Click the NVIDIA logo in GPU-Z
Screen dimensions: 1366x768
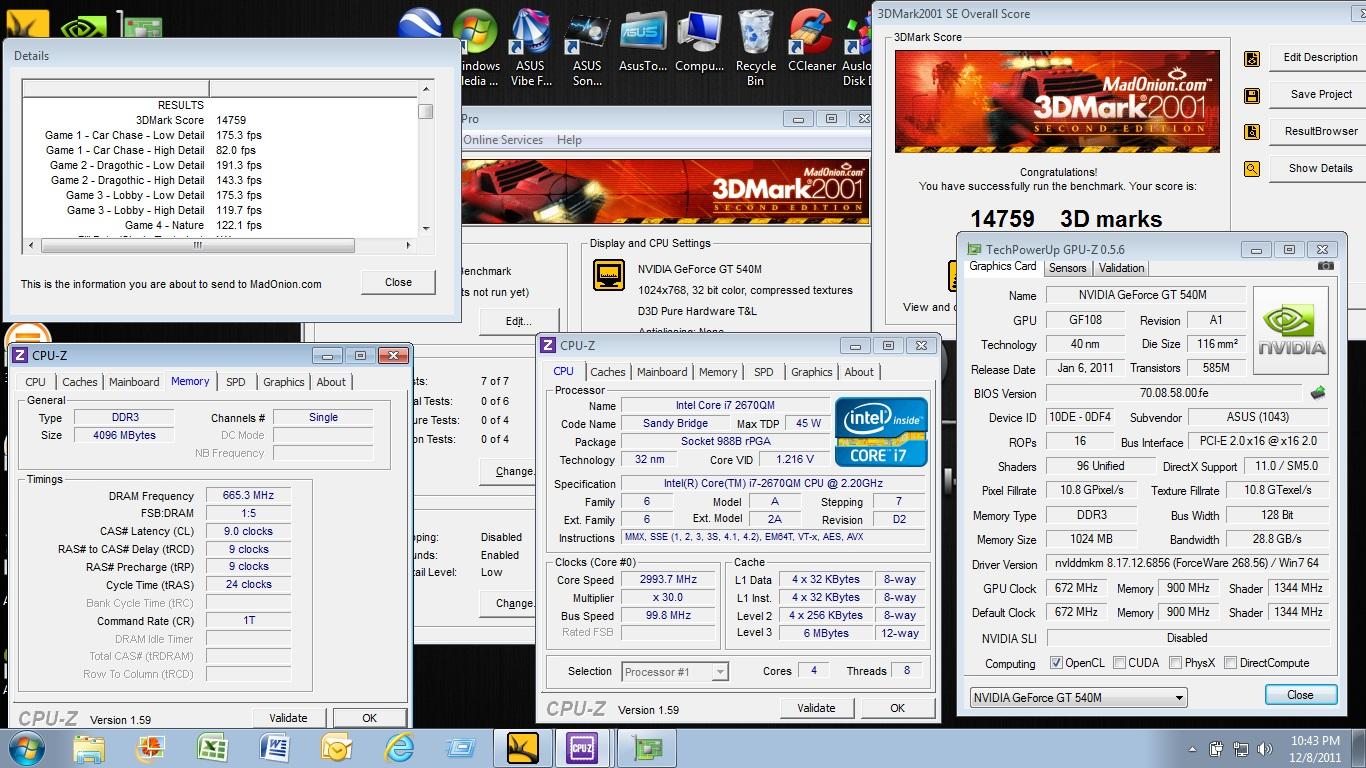pos(1291,331)
